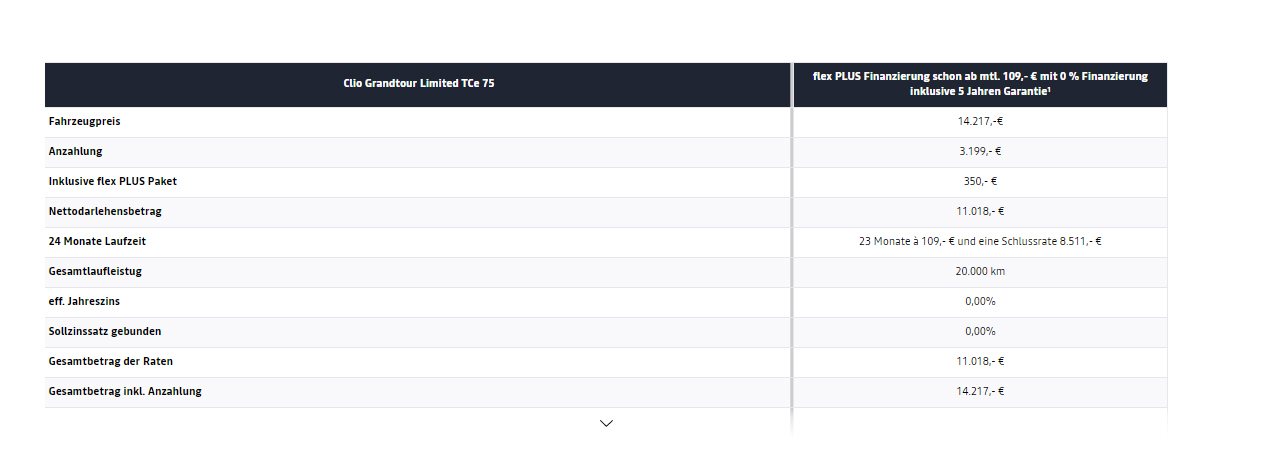Expand table with the down chevron
The image size is (1273, 474).
[606, 423]
